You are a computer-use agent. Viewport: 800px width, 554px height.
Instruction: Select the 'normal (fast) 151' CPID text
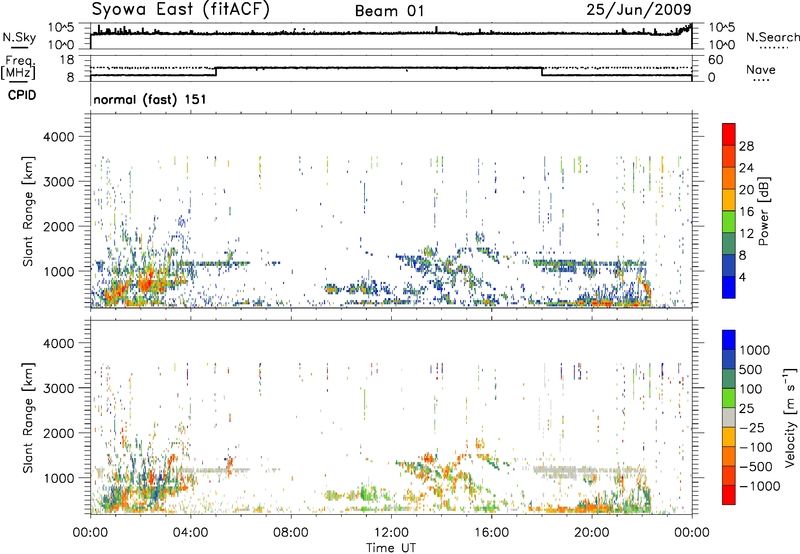[x=150, y=99]
